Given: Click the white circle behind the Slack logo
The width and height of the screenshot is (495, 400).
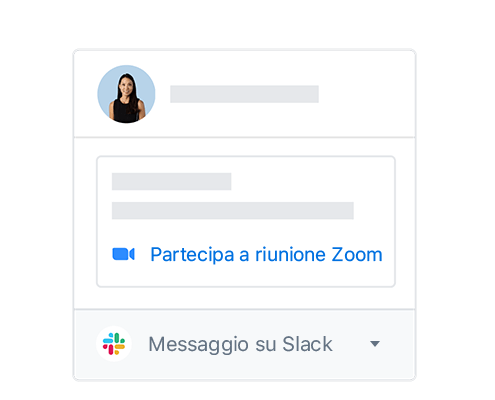Looking at the screenshot, I should (114, 344).
